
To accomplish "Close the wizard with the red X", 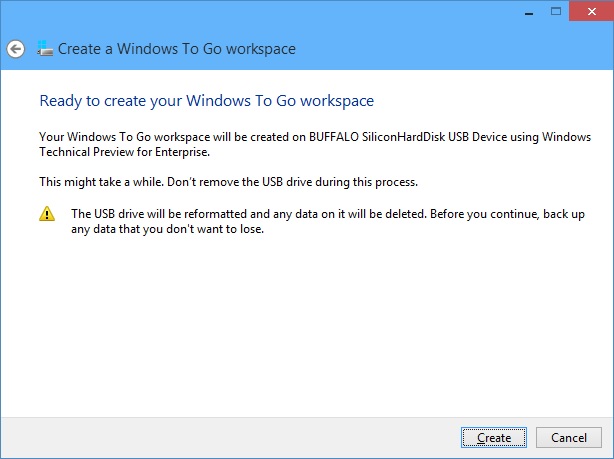I will [591, 11].
